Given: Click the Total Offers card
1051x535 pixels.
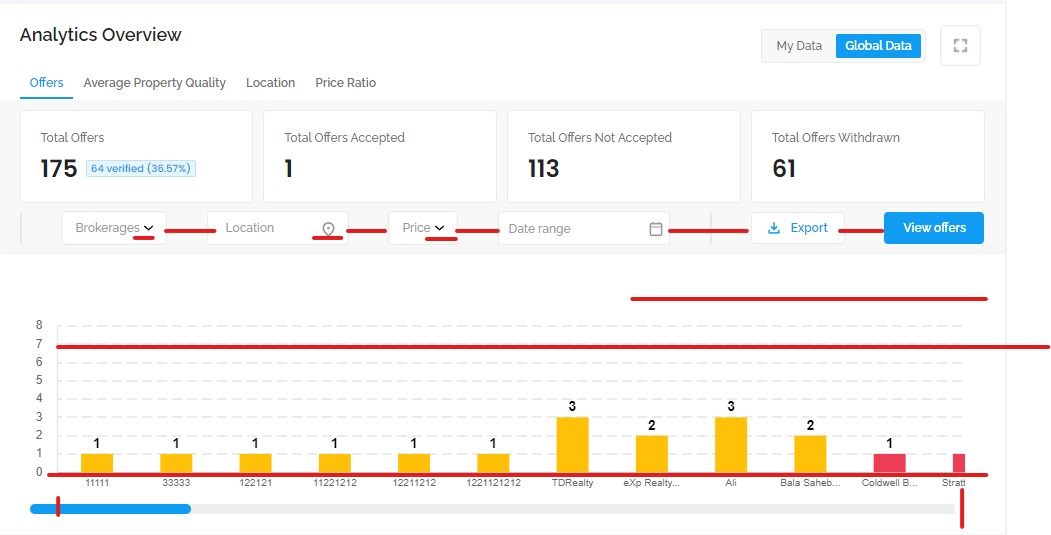Looking at the screenshot, I should pyautogui.click(x=136, y=156).
